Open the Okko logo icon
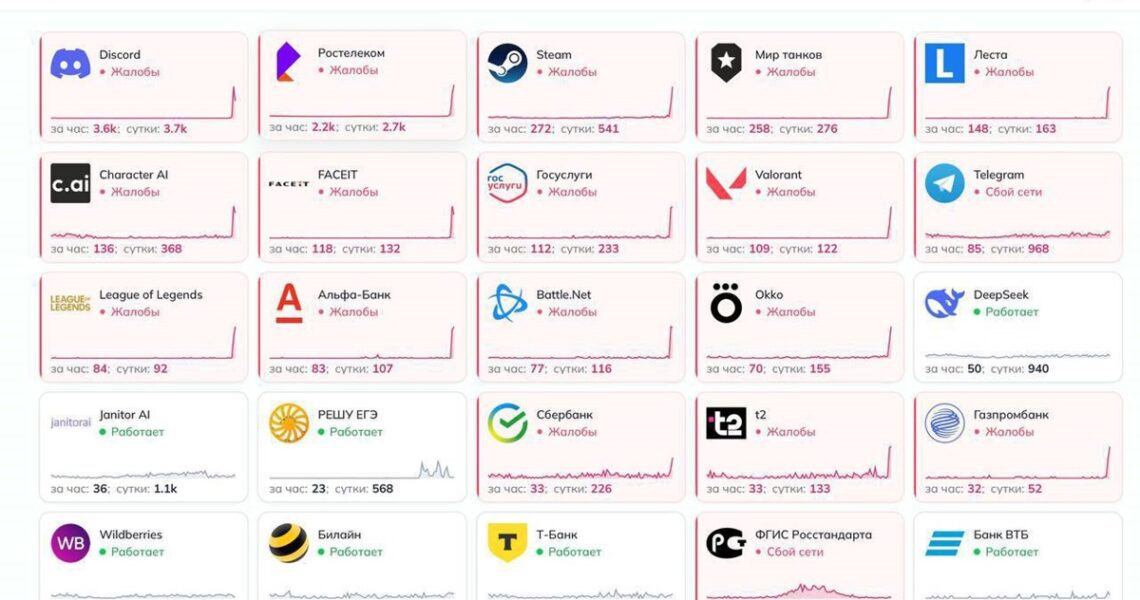The image size is (1140, 600). (x=726, y=304)
